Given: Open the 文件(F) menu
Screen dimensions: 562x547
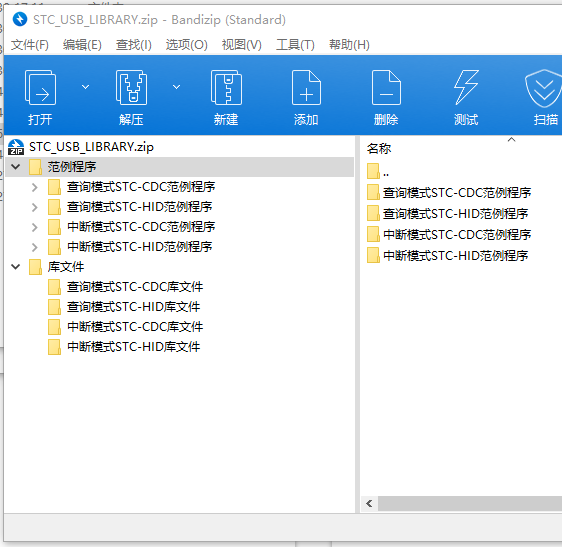Looking at the screenshot, I should (x=29, y=45).
